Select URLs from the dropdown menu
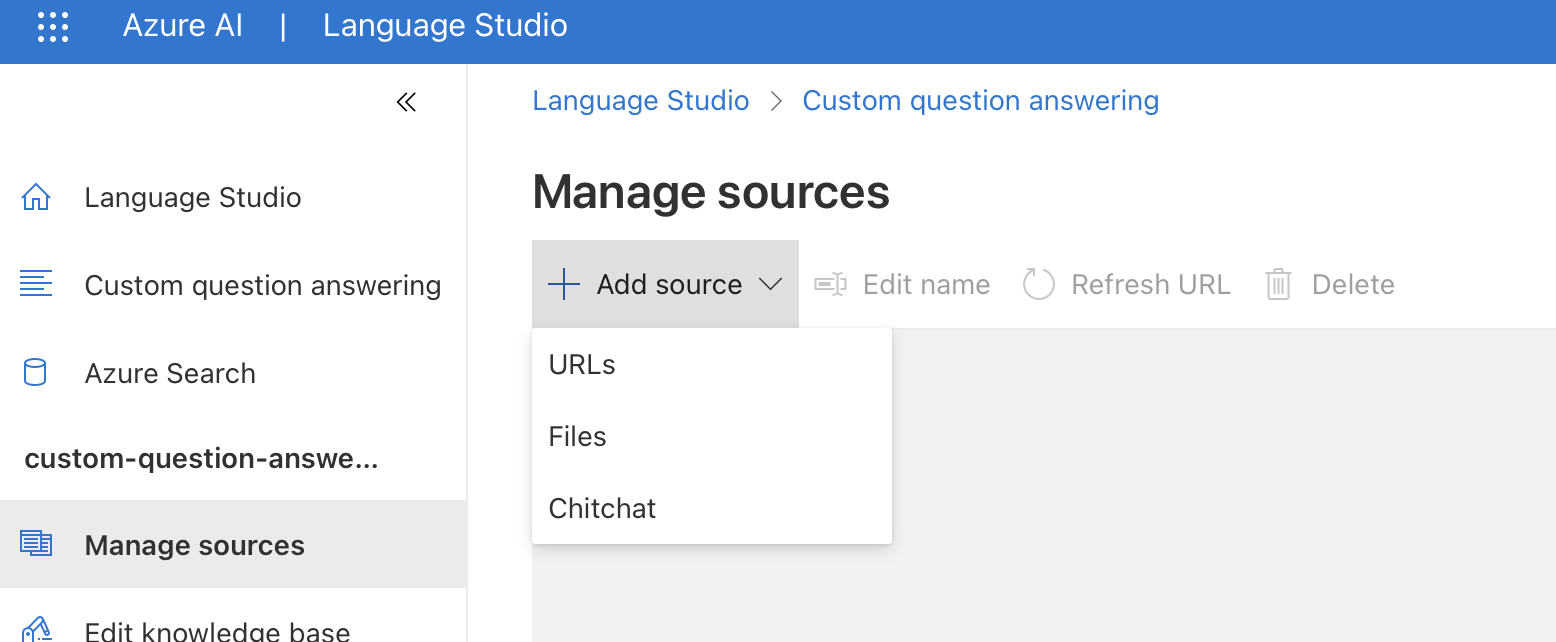This screenshot has height=642, width=1556. click(x=582, y=365)
